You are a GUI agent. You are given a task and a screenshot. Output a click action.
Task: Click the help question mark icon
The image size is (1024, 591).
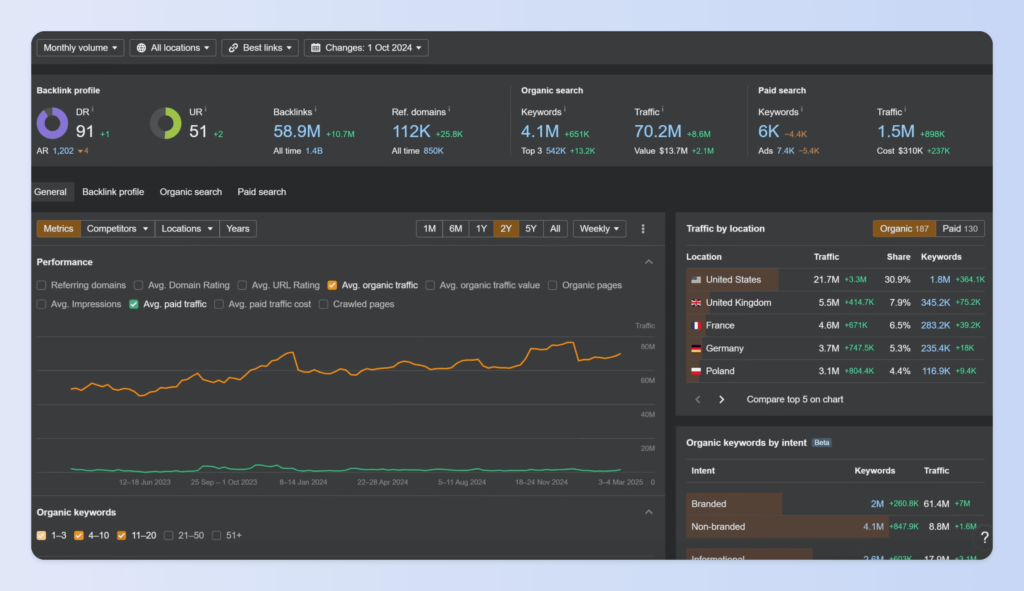984,538
